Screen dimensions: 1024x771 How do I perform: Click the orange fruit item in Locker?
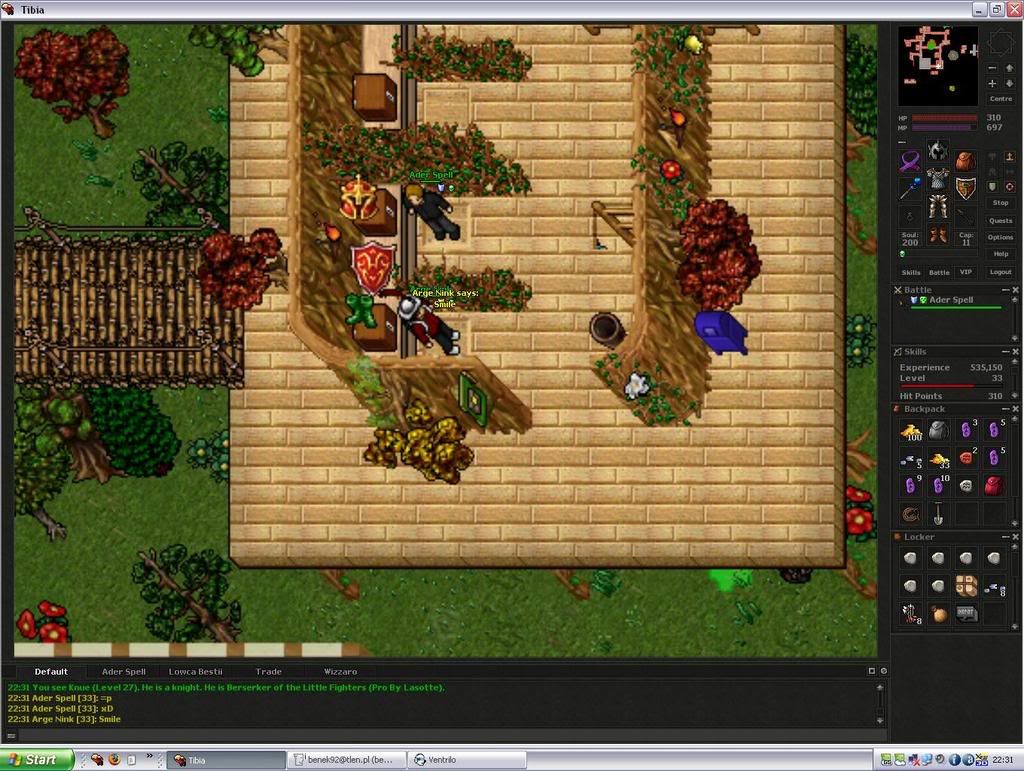point(938,614)
